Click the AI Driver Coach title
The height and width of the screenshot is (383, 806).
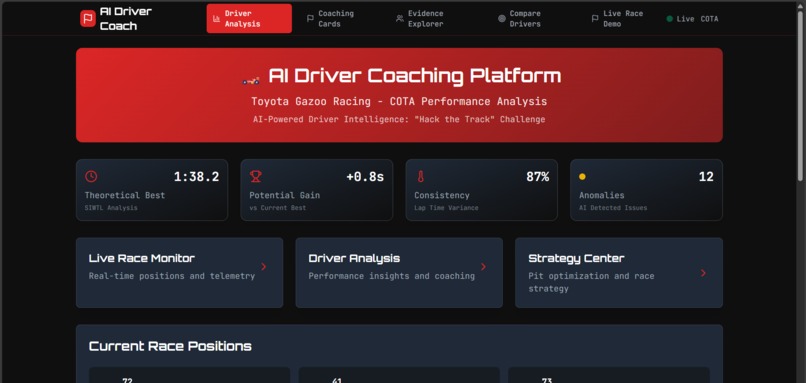point(125,19)
